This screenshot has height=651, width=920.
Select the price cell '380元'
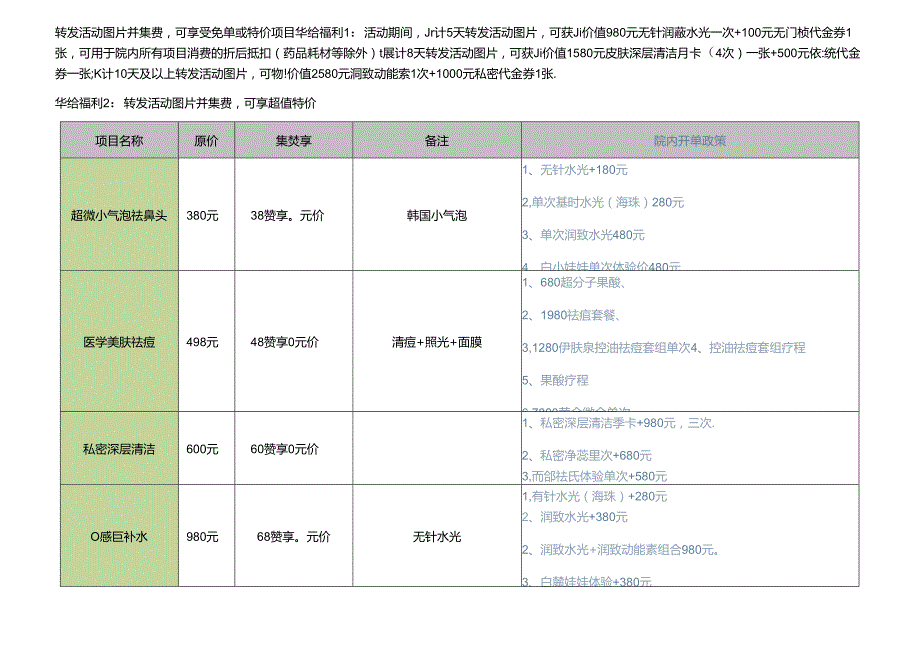[x=206, y=215]
